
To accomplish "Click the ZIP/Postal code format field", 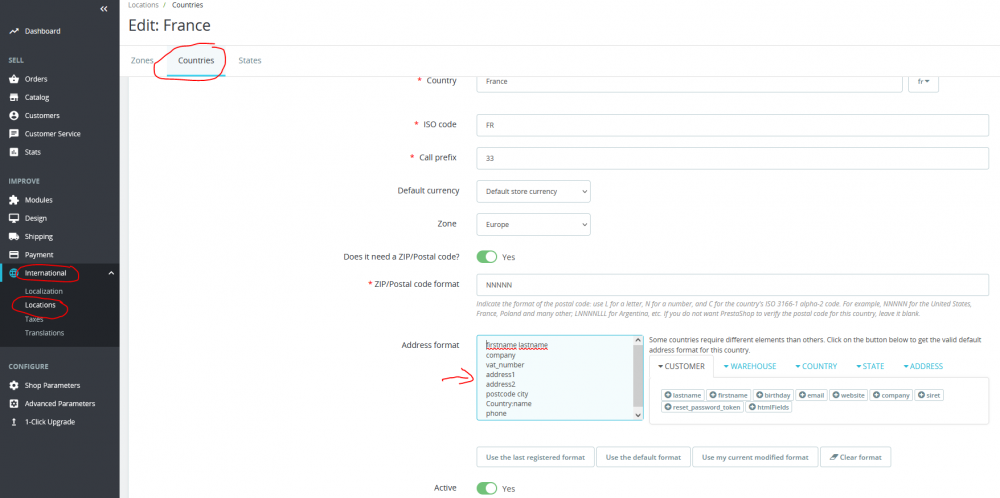I will pos(732,285).
